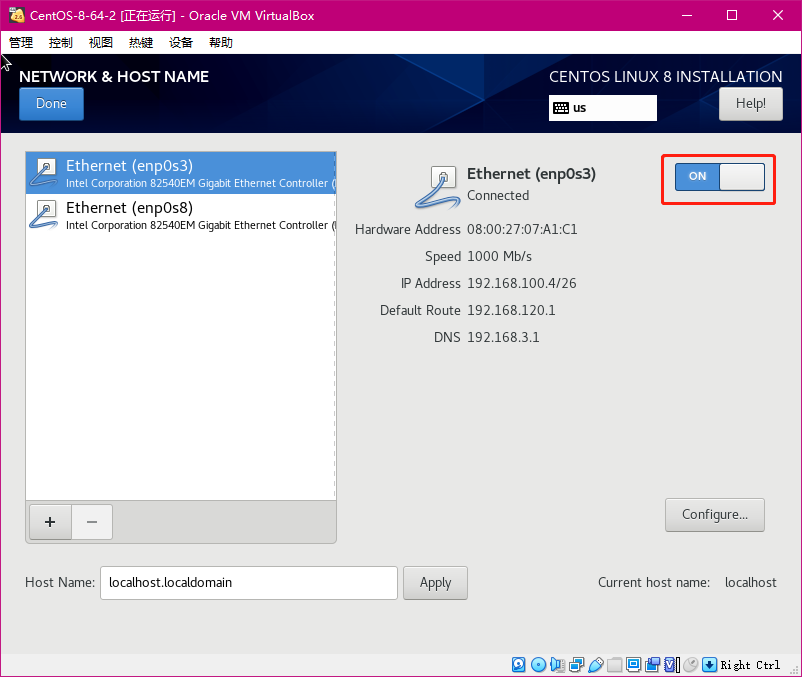Image resolution: width=802 pixels, height=677 pixels.
Task: Open the 管理 menu
Action: pyautogui.click(x=21, y=42)
